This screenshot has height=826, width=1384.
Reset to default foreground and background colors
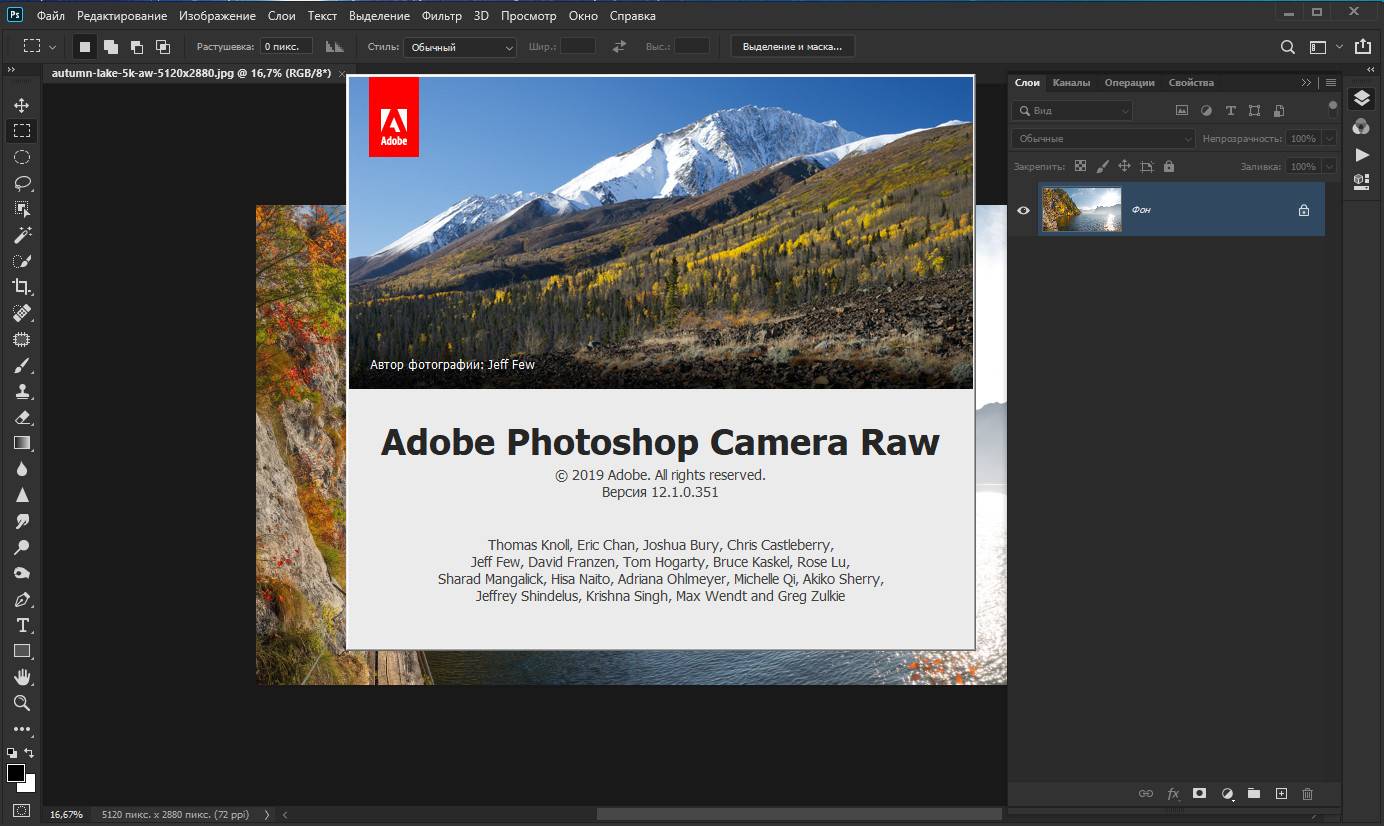12,752
